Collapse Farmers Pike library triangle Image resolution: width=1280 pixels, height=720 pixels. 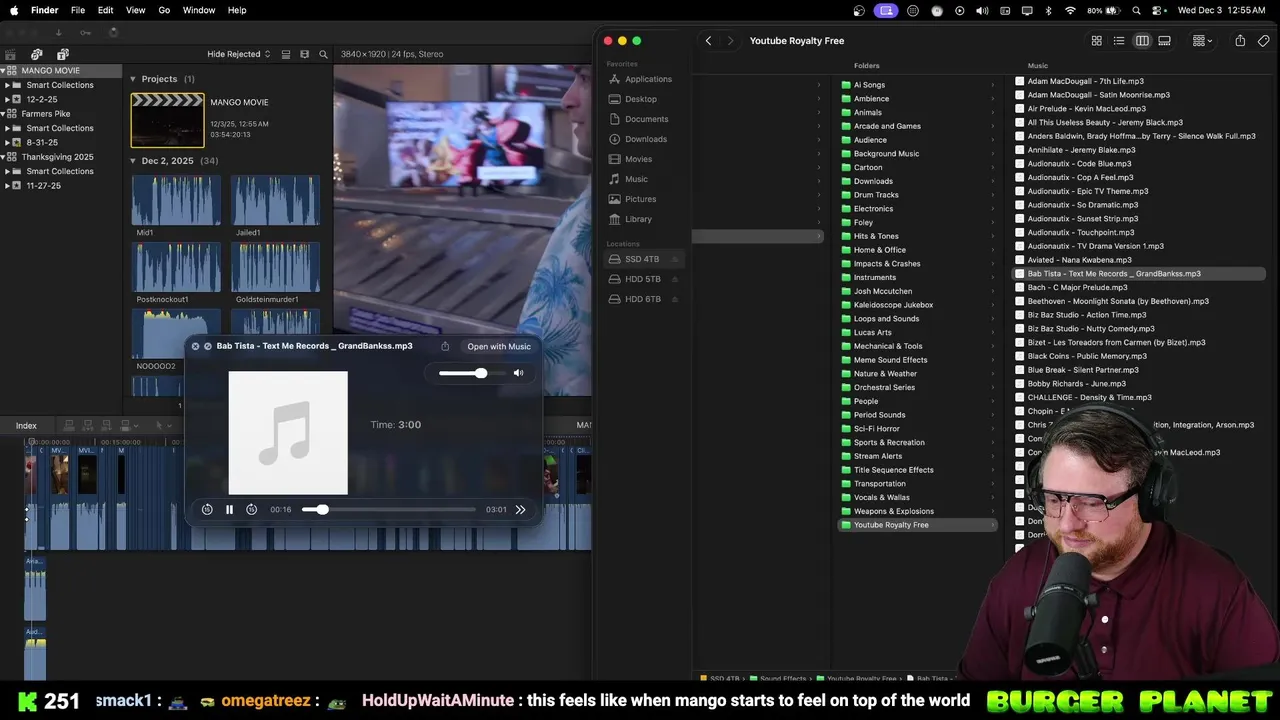coord(5,114)
